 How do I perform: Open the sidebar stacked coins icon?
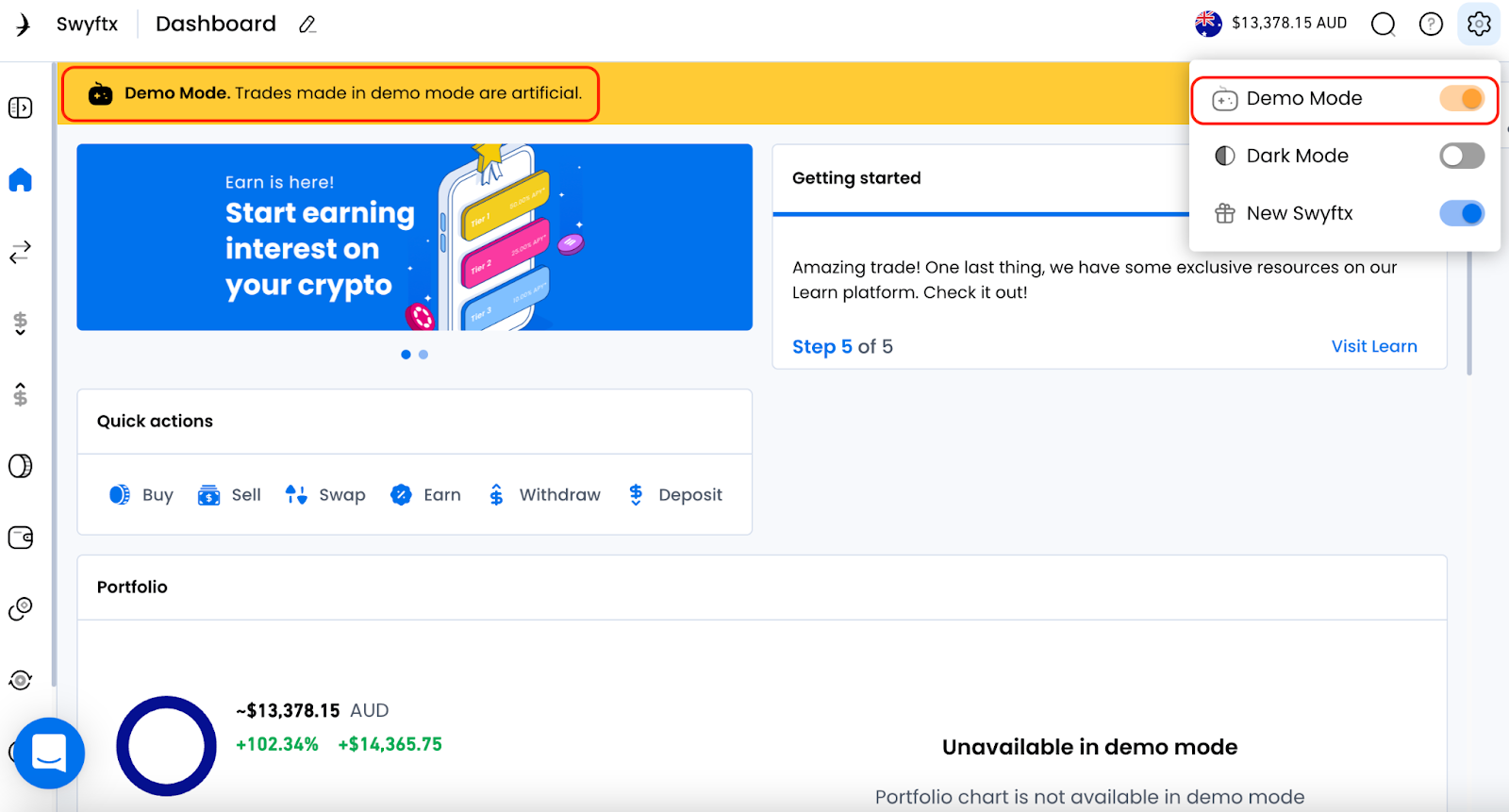click(20, 609)
